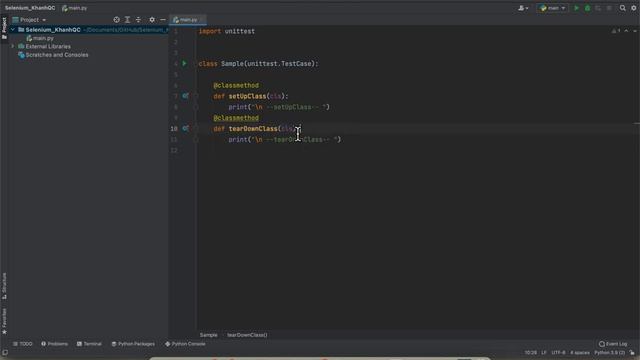Go to previous highlighted problem arrow
This screenshot has width=640, height=360.
click(626, 31)
